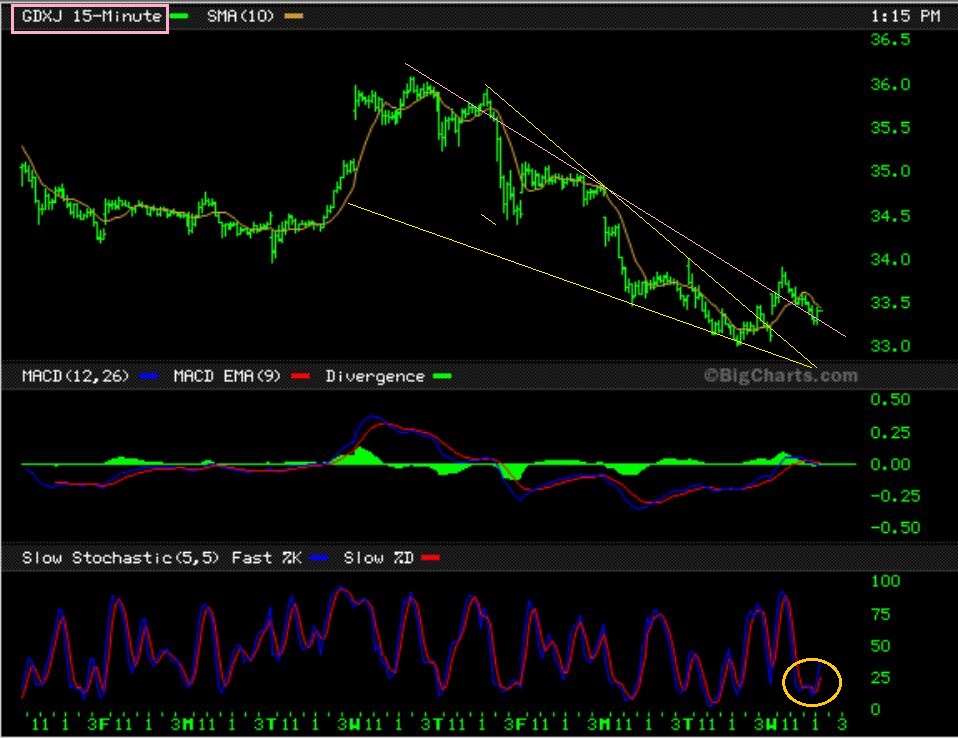The image size is (958, 738).
Task: Click the 100 level on the stochastic axis
Action: click(x=886, y=581)
